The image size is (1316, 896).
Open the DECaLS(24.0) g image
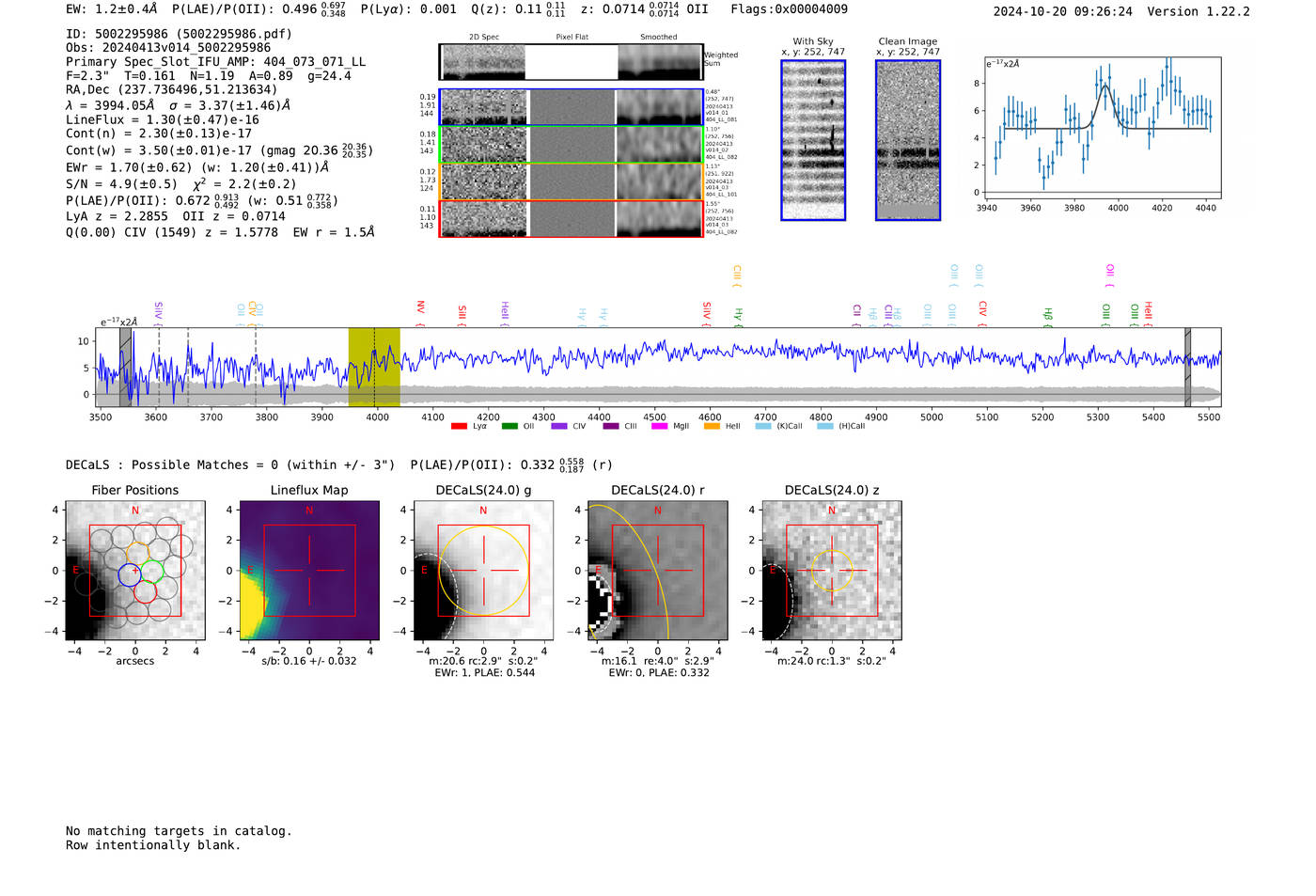tap(483, 570)
